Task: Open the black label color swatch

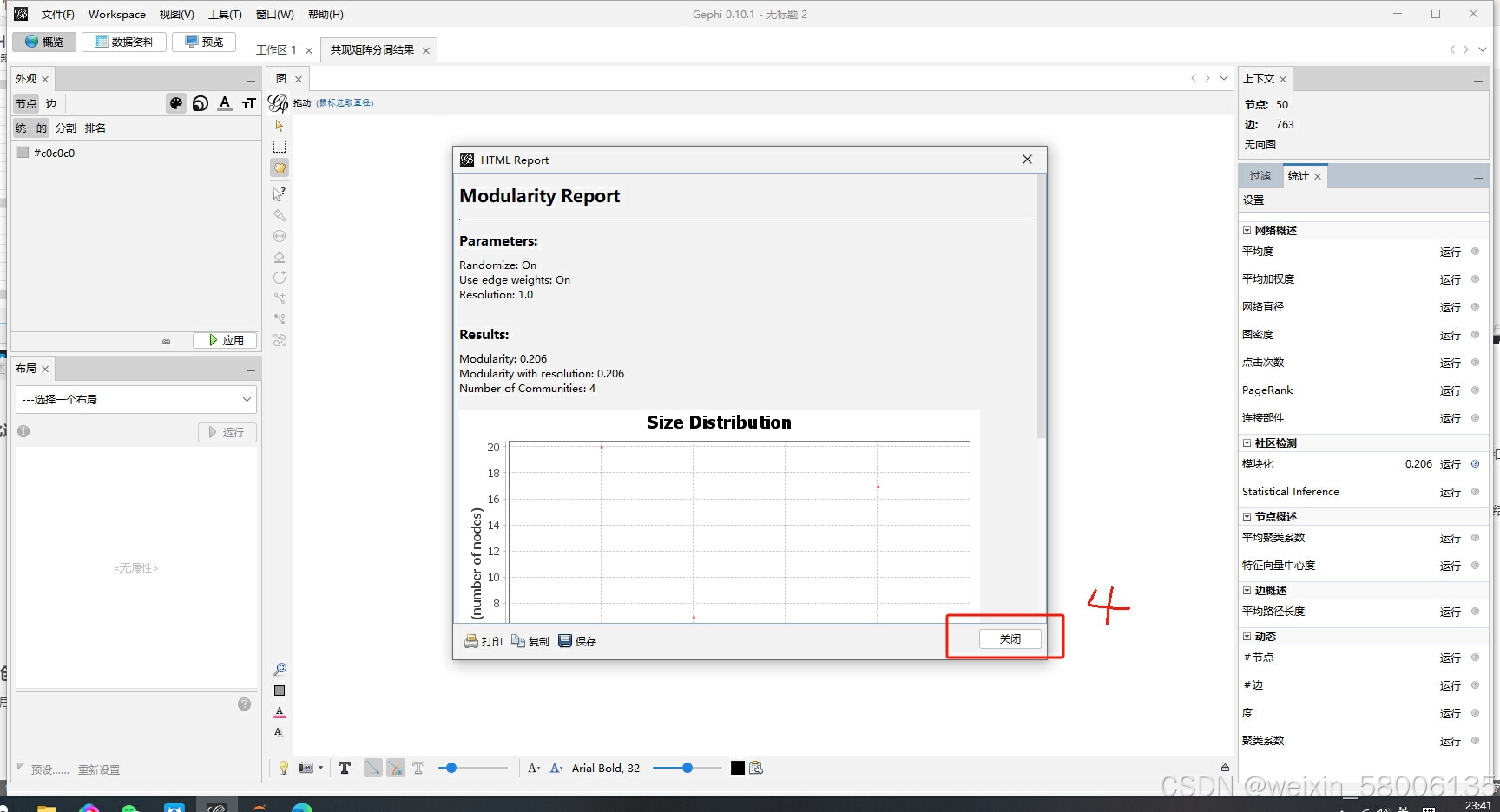Action: click(x=737, y=768)
